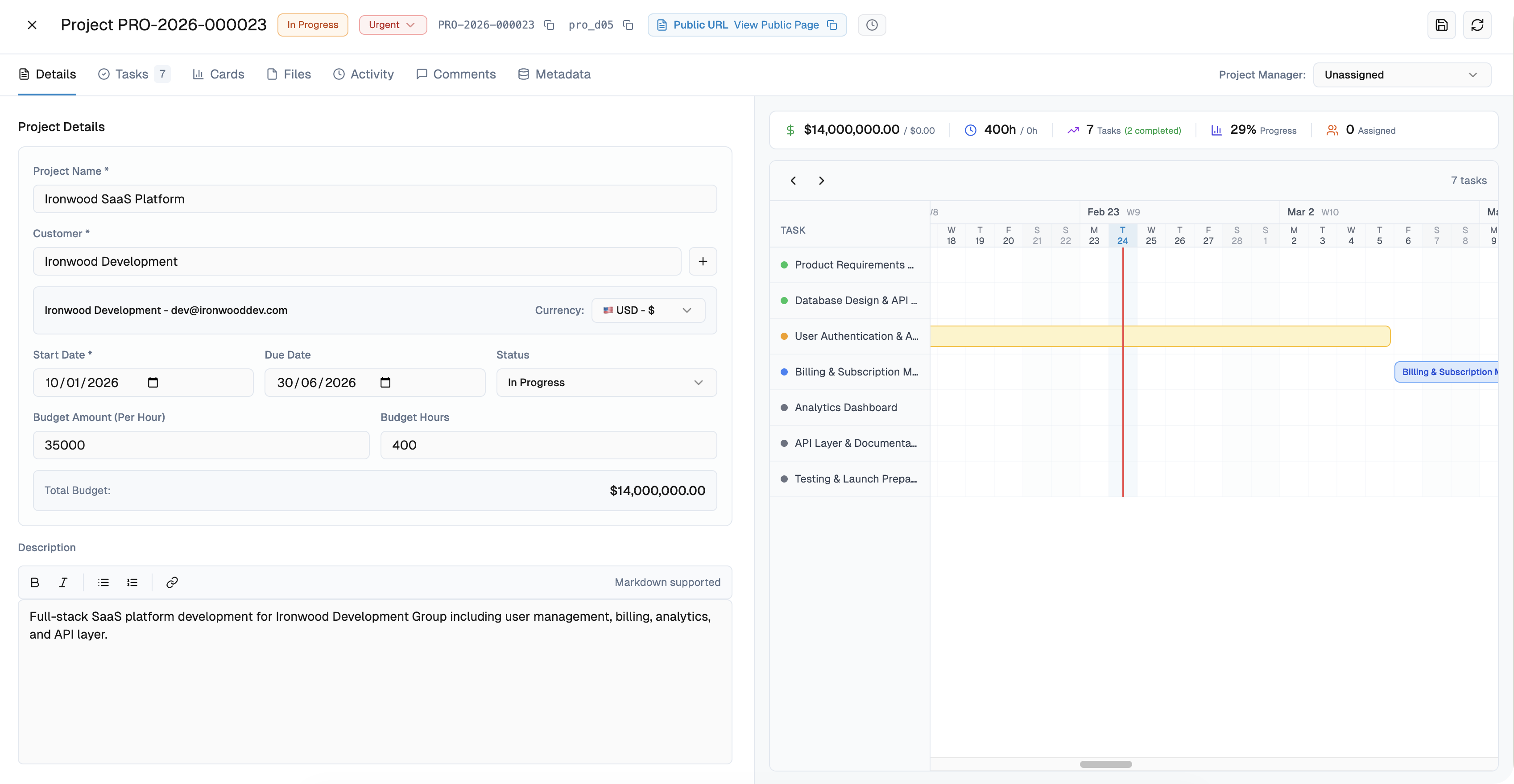Screen dimensions: 1514x784
Task: Open the USD currency selector
Action: click(648, 310)
